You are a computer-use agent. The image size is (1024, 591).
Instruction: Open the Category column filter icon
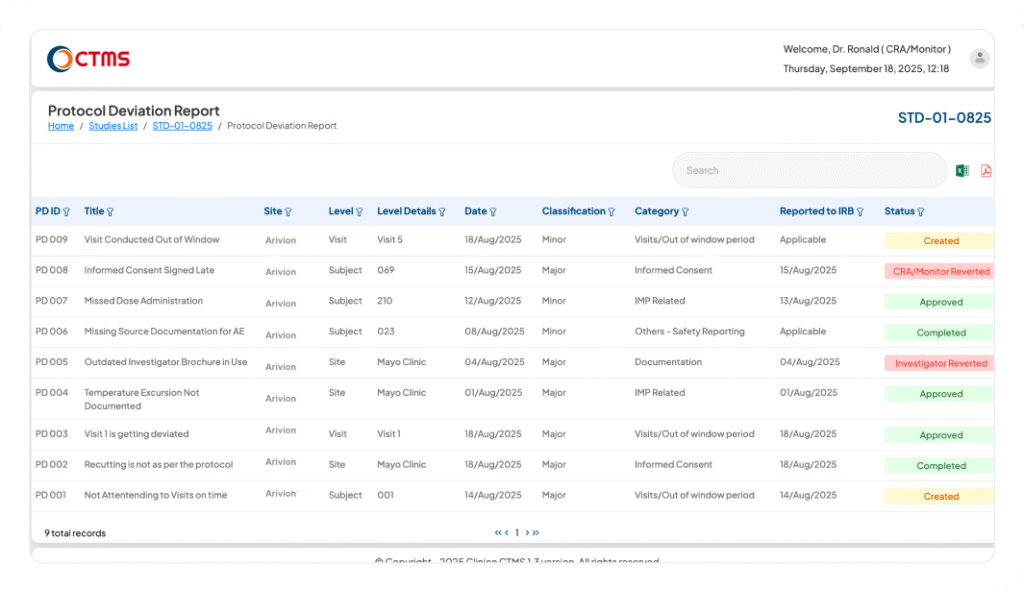pos(685,212)
